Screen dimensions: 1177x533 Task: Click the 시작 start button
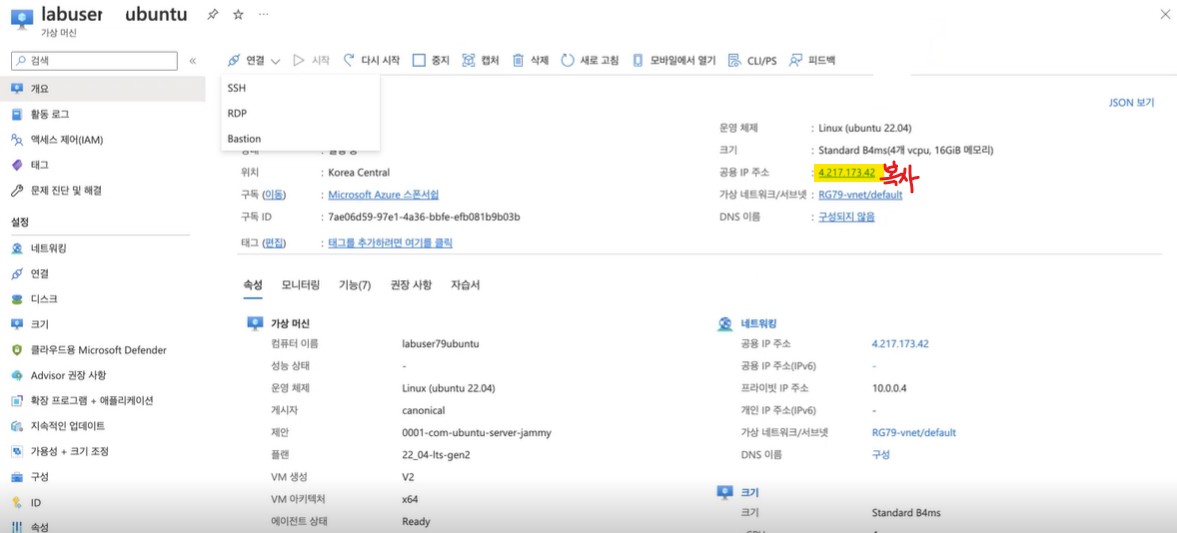click(312, 61)
